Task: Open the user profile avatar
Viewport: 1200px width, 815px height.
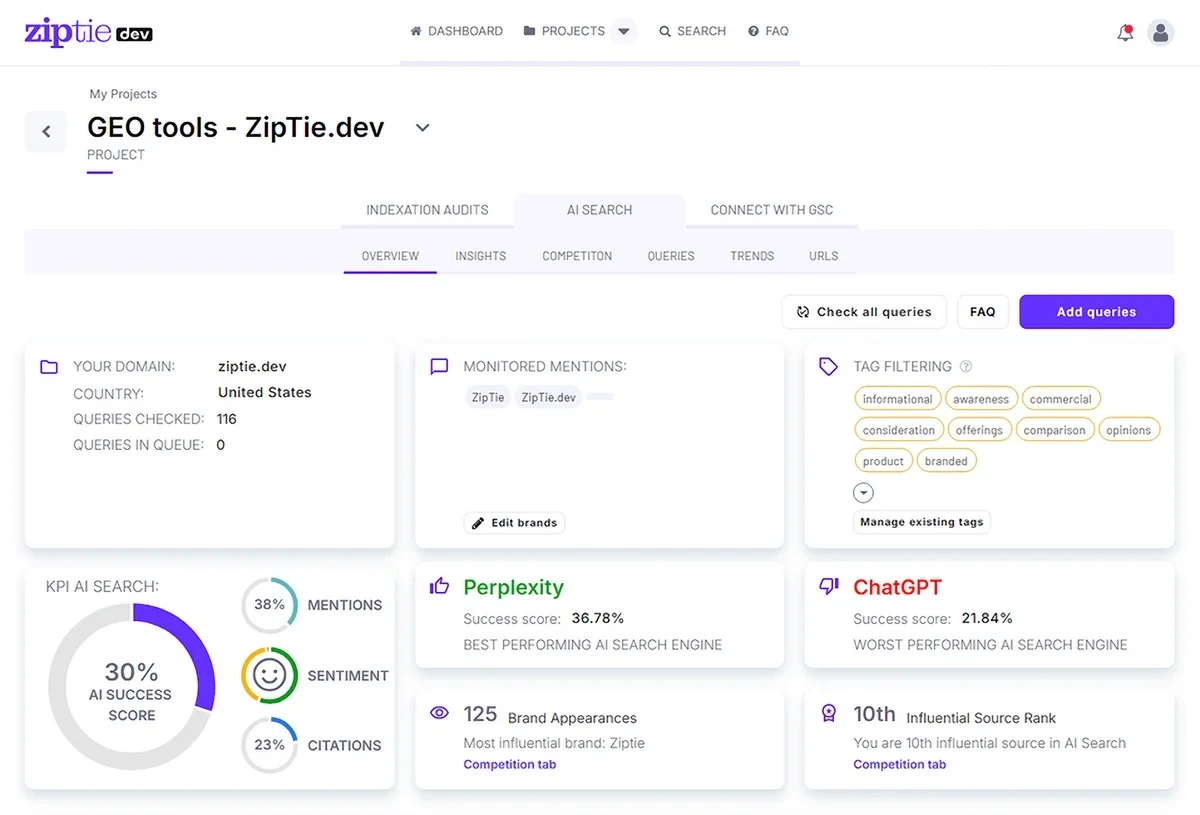Action: [1160, 32]
